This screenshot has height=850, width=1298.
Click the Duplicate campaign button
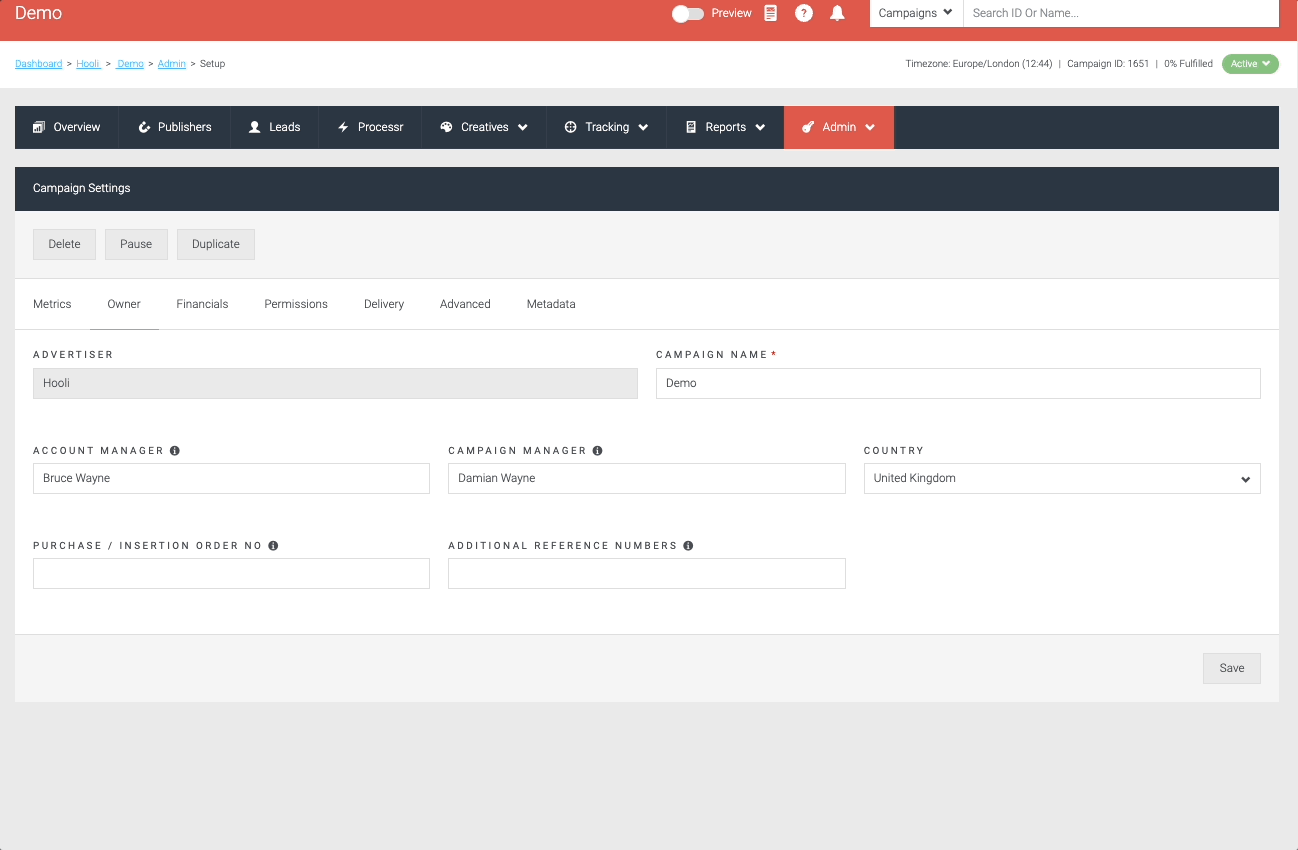[x=216, y=244]
